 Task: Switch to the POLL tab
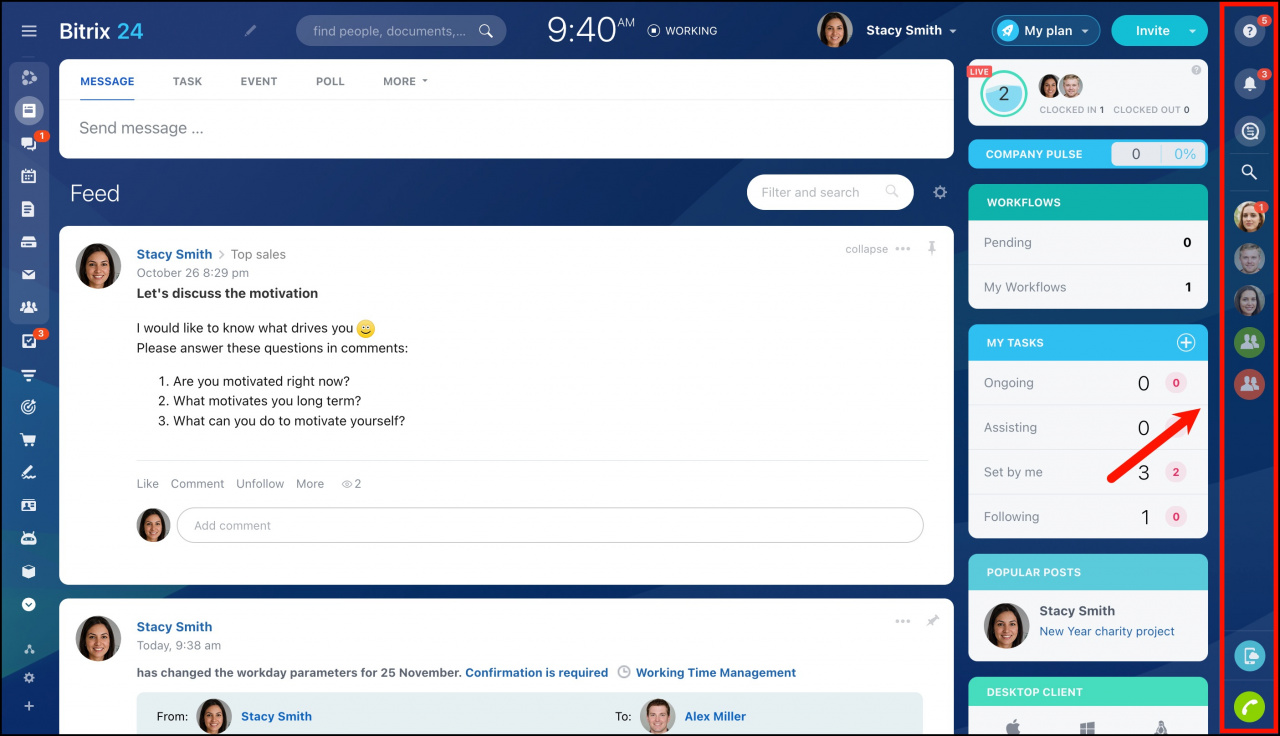(330, 81)
